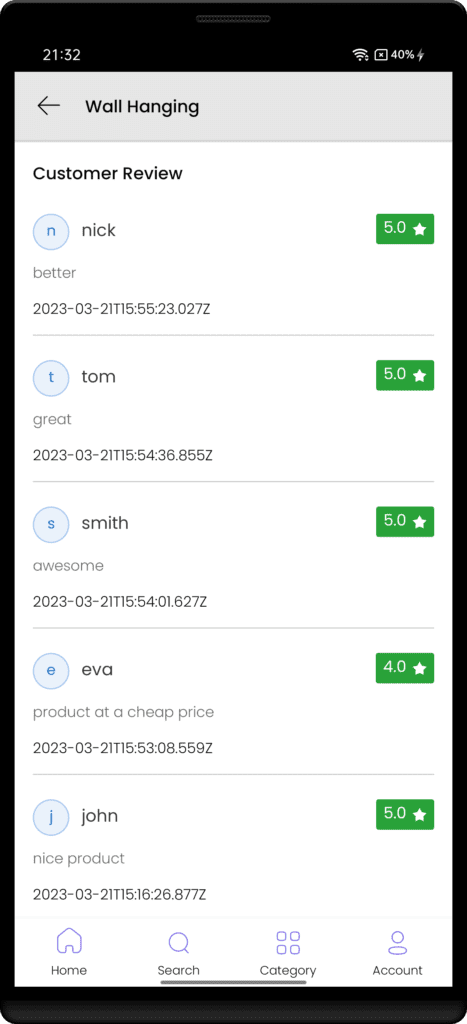
Task: Tap the Wi-Fi status icon
Action: tap(361, 55)
